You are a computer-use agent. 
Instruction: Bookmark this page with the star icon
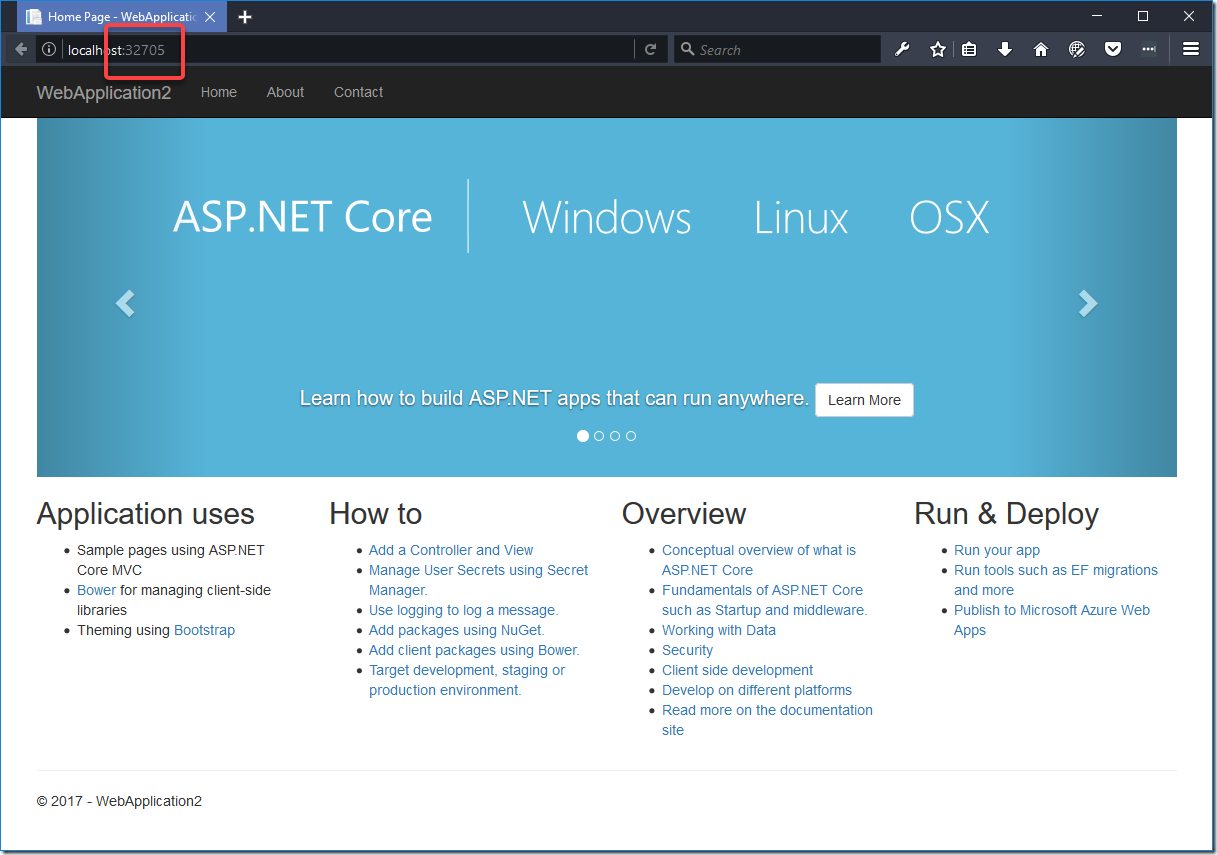(937, 49)
